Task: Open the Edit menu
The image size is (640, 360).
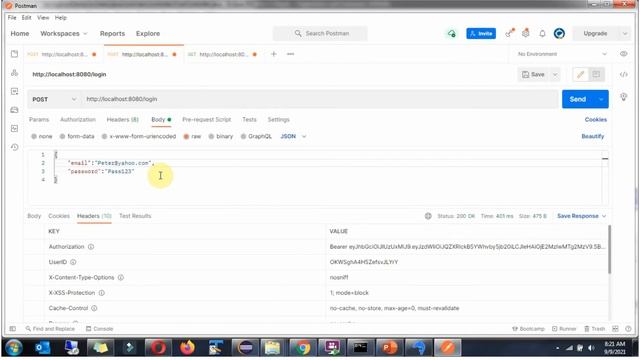Action: click(27, 18)
